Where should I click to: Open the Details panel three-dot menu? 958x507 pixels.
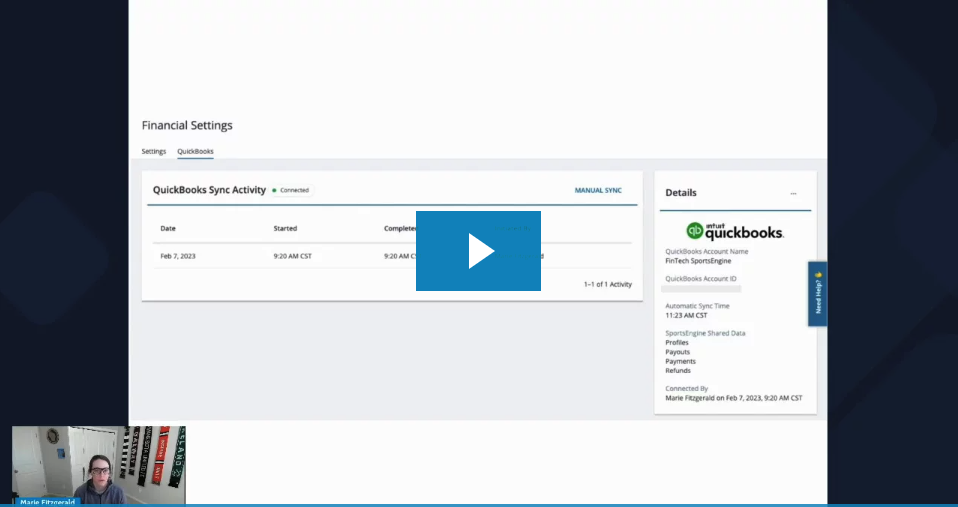(793, 193)
